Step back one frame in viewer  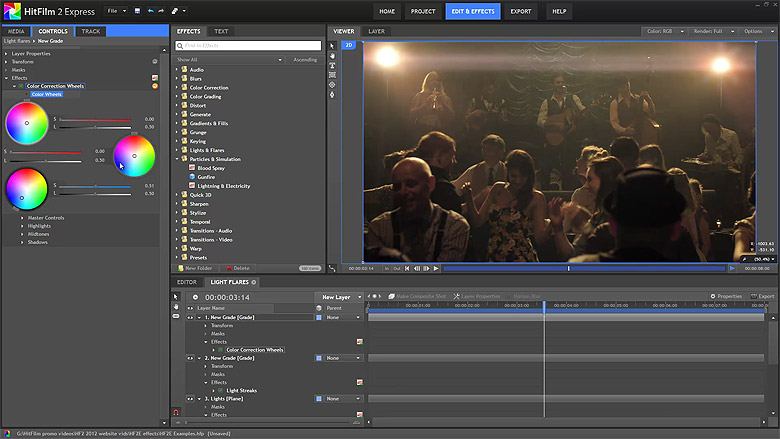417,268
